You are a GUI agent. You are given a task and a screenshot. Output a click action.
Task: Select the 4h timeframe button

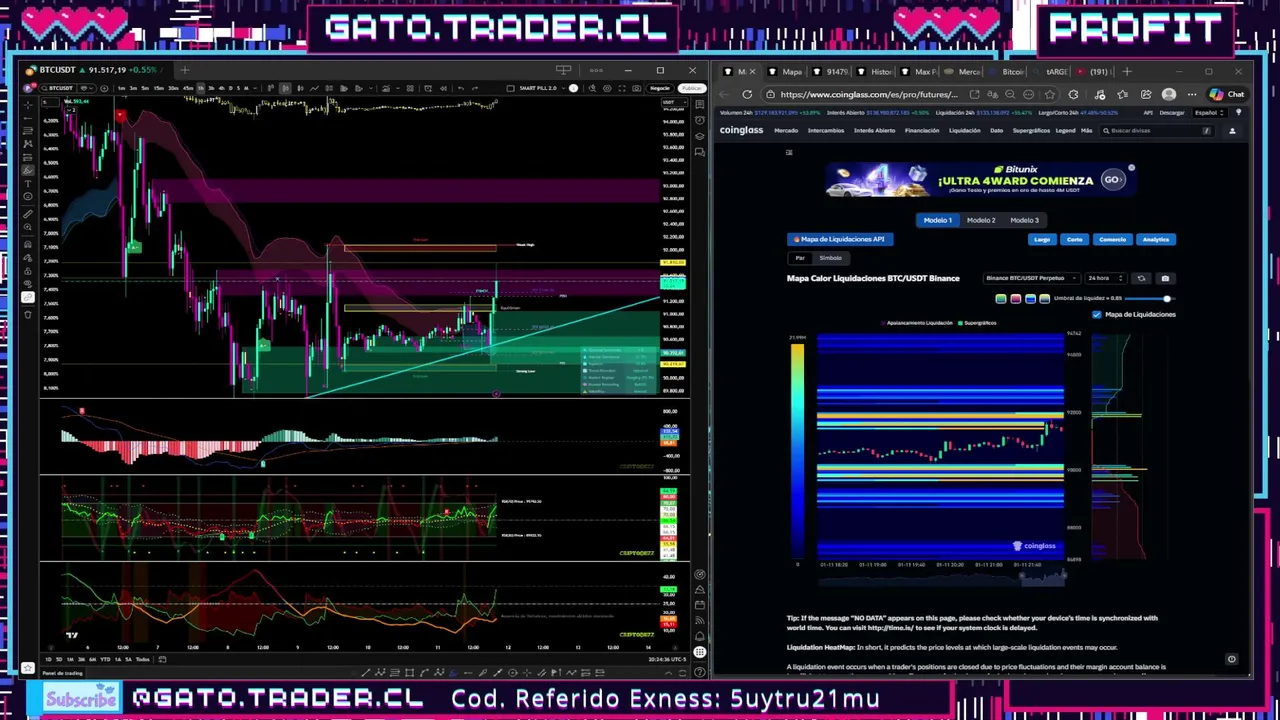pos(221,88)
